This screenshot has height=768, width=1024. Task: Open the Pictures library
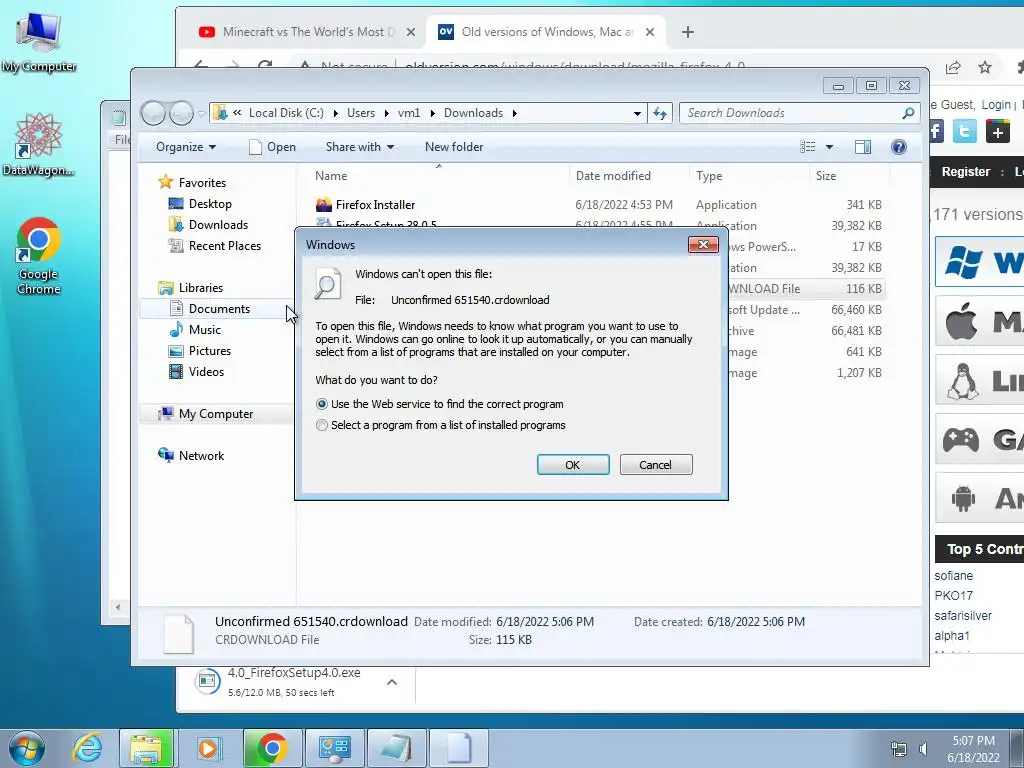point(200,351)
